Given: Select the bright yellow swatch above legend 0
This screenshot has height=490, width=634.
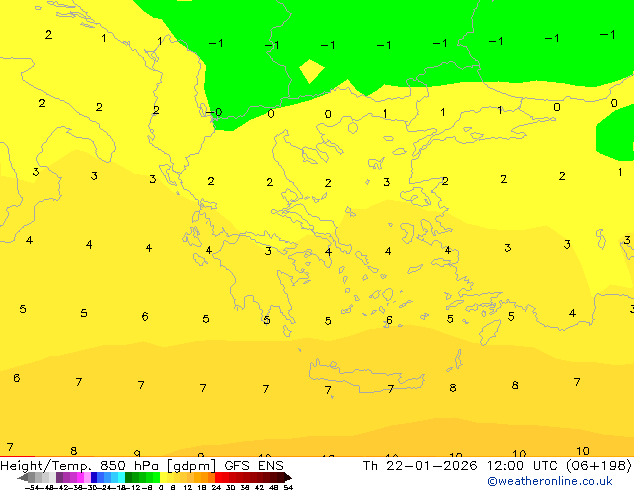Looking at the screenshot, I should click(163, 477).
